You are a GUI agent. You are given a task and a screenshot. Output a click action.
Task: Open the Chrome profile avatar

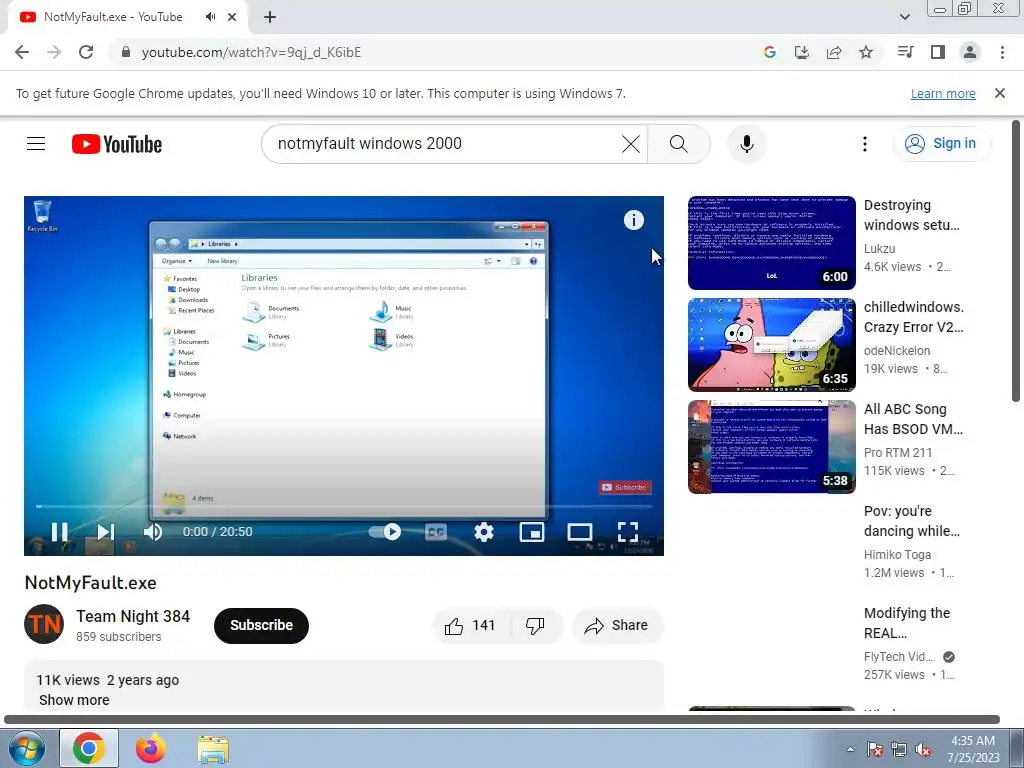[970, 52]
